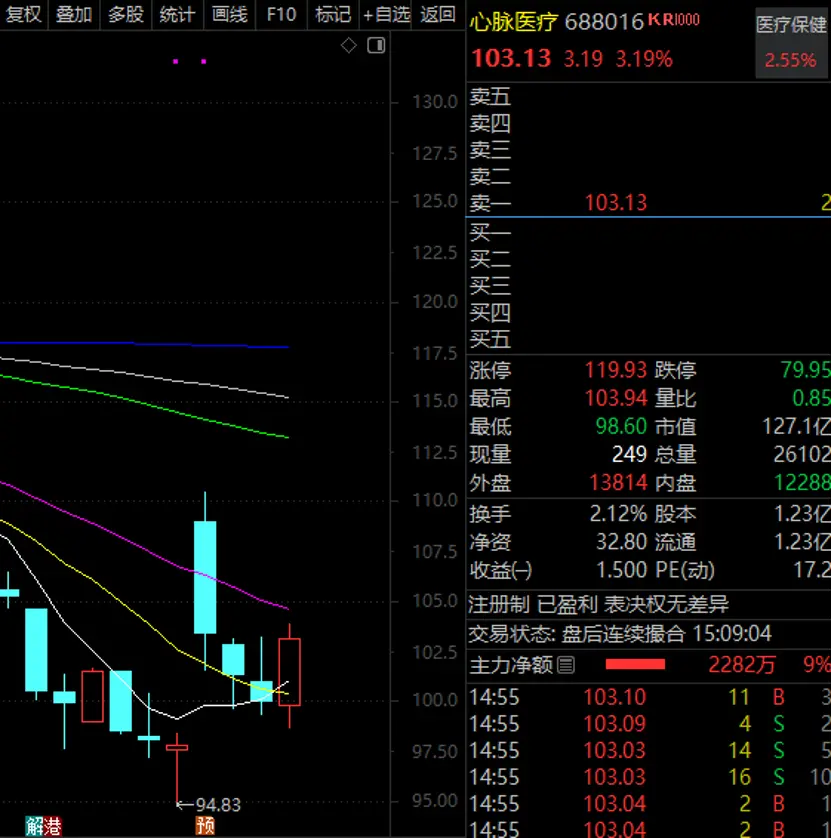Open F10 company information

(282, 14)
